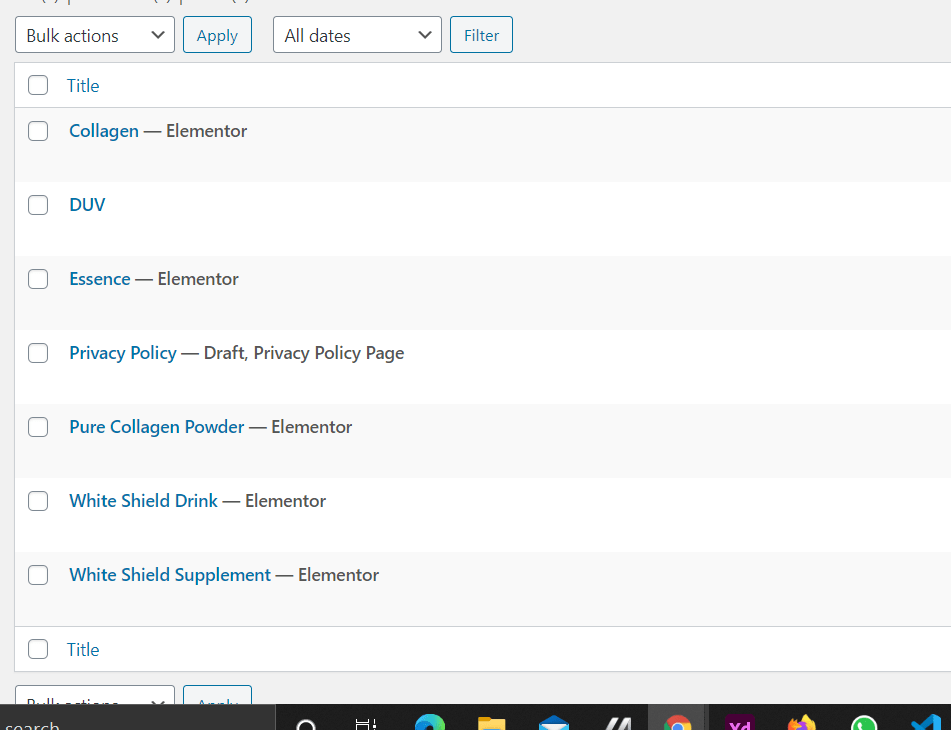Toggle the select-all checkbox in table footer

38,649
